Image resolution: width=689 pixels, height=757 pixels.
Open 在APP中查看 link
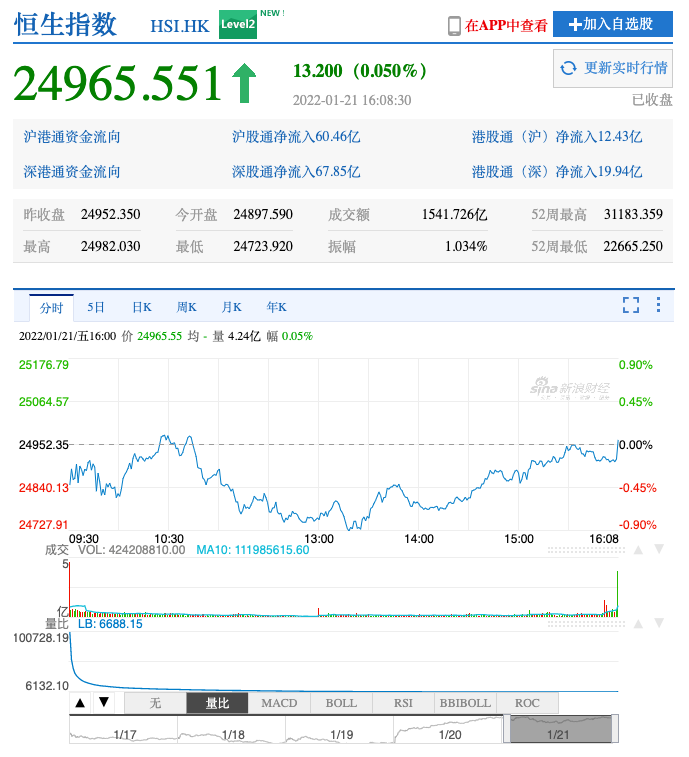tap(506, 25)
